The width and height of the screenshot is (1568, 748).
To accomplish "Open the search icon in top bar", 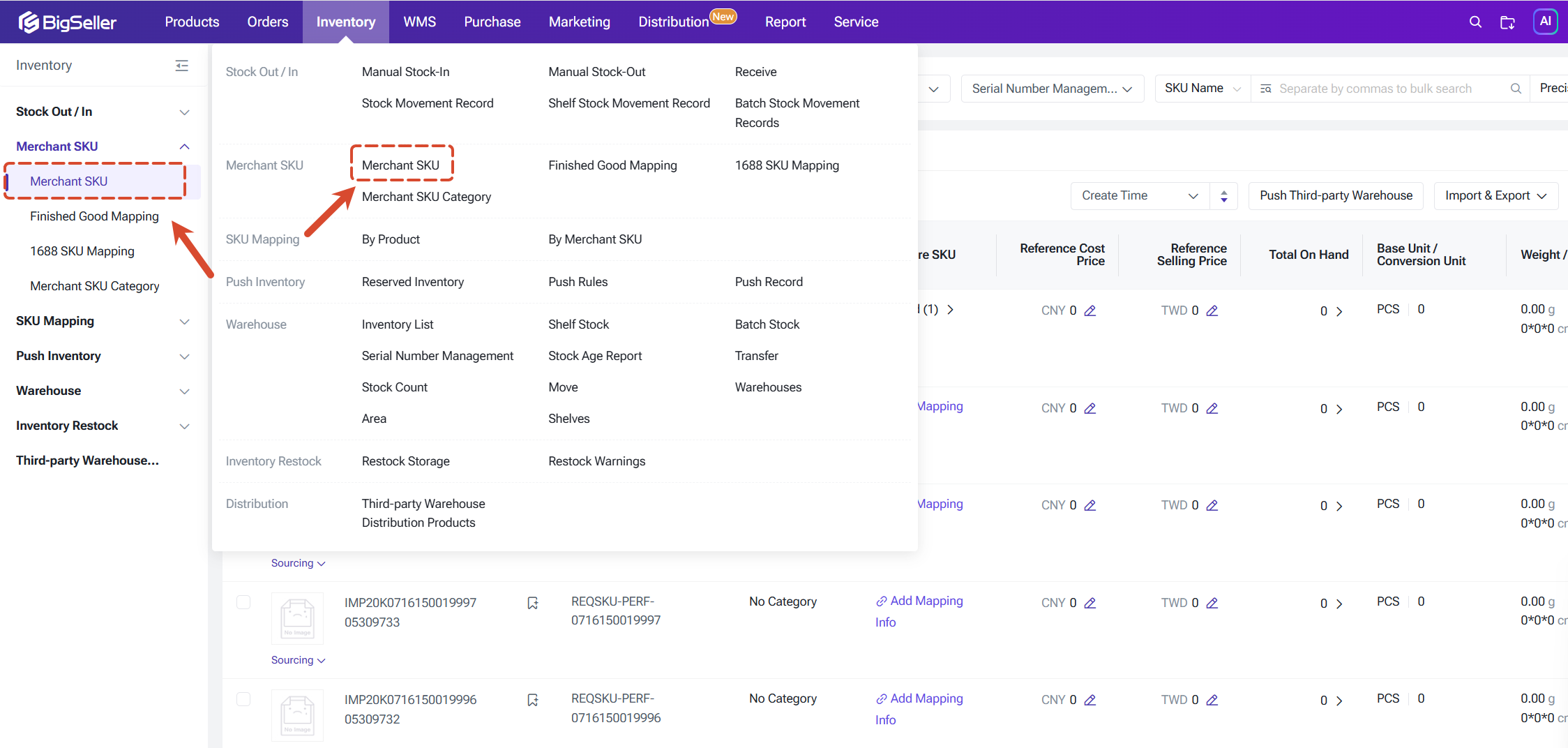I will (1475, 22).
